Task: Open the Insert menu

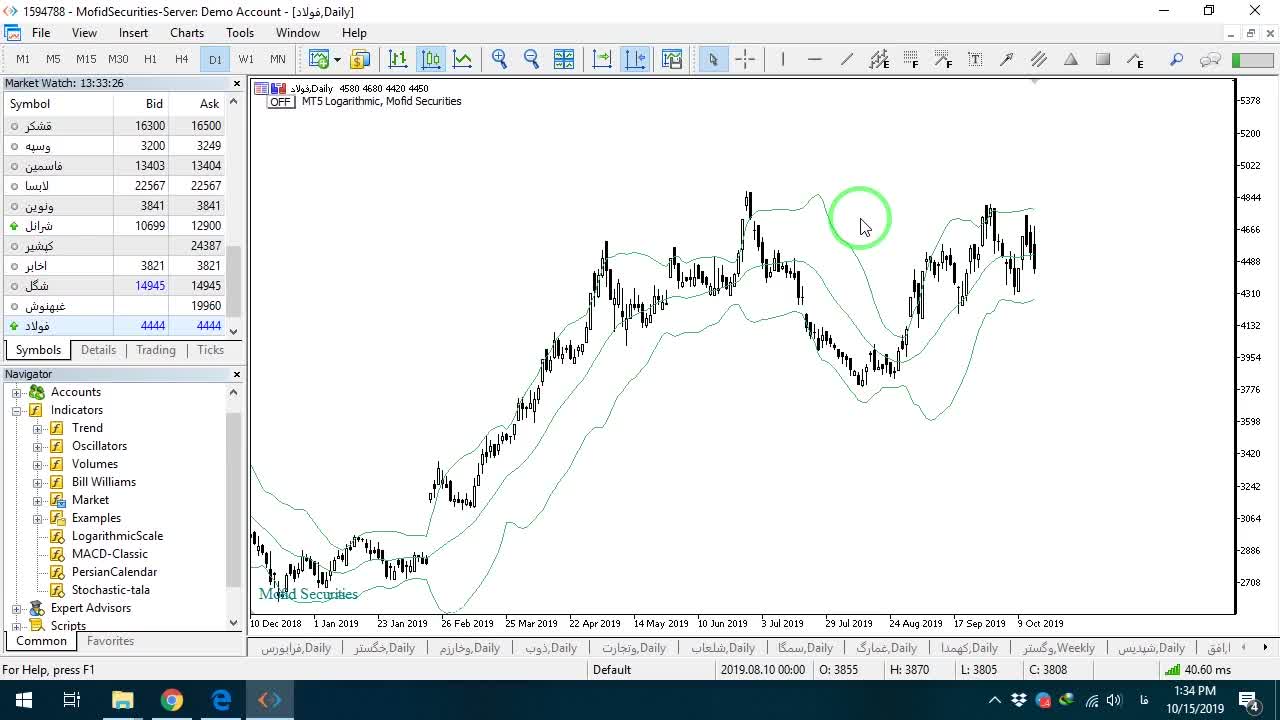Action: (133, 33)
